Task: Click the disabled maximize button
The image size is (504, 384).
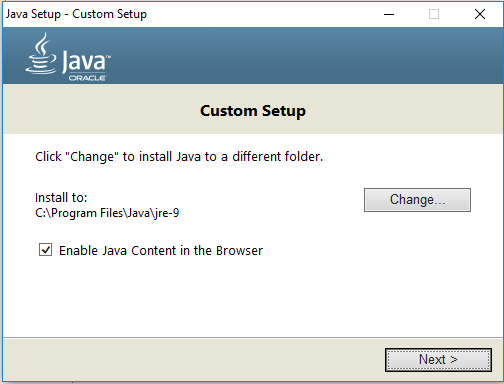Action: 434,14
